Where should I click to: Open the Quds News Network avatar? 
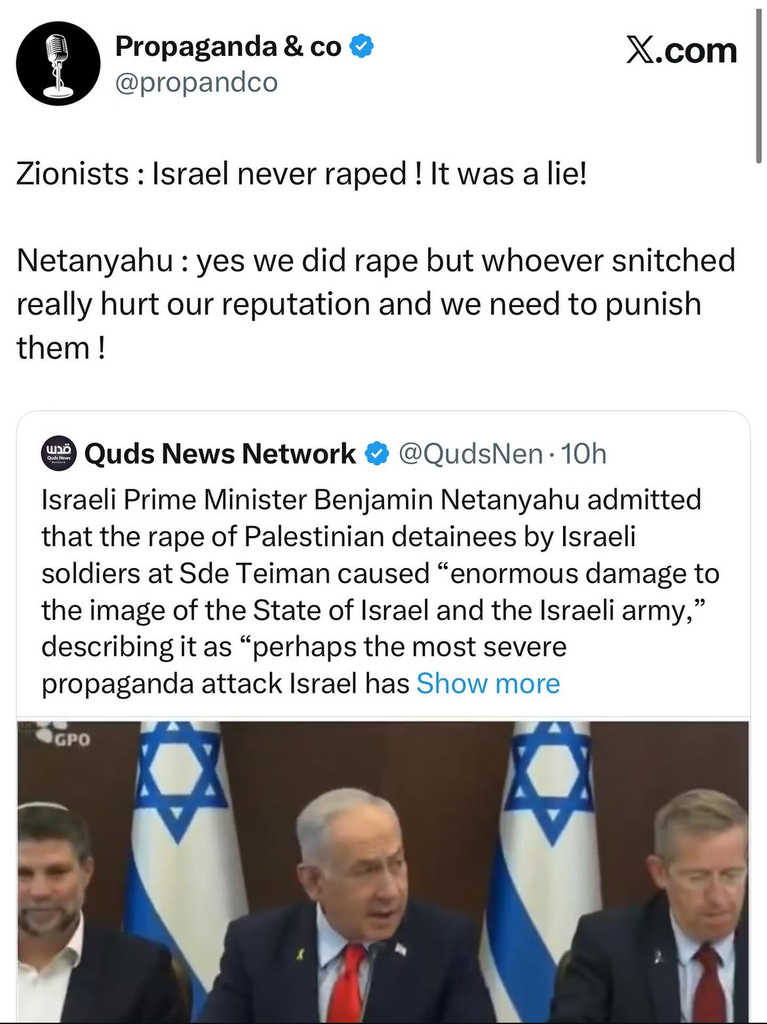(x=58, y=453)
